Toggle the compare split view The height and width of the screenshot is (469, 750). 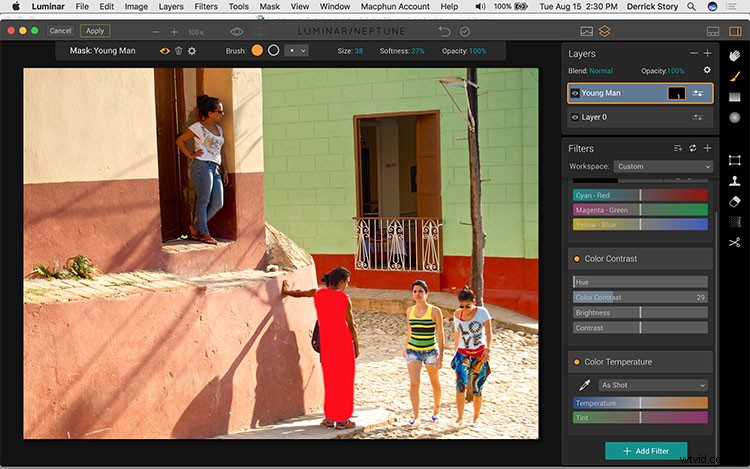coord(260,32)
